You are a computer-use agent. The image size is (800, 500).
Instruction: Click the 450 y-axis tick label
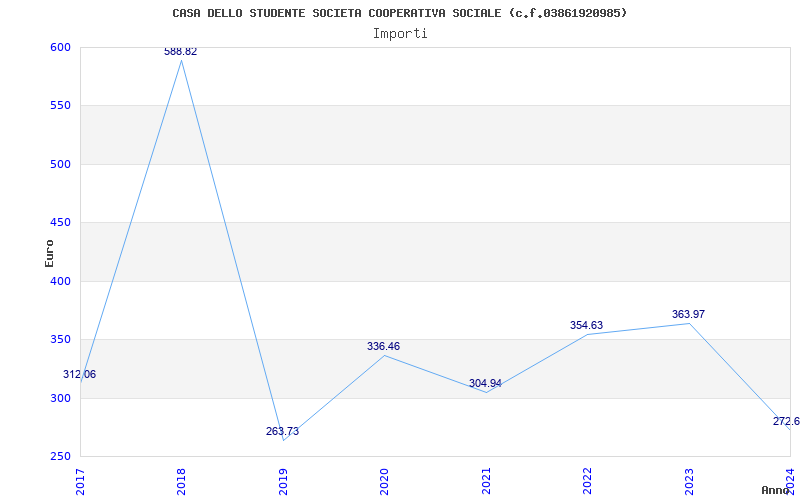(60, 222)
